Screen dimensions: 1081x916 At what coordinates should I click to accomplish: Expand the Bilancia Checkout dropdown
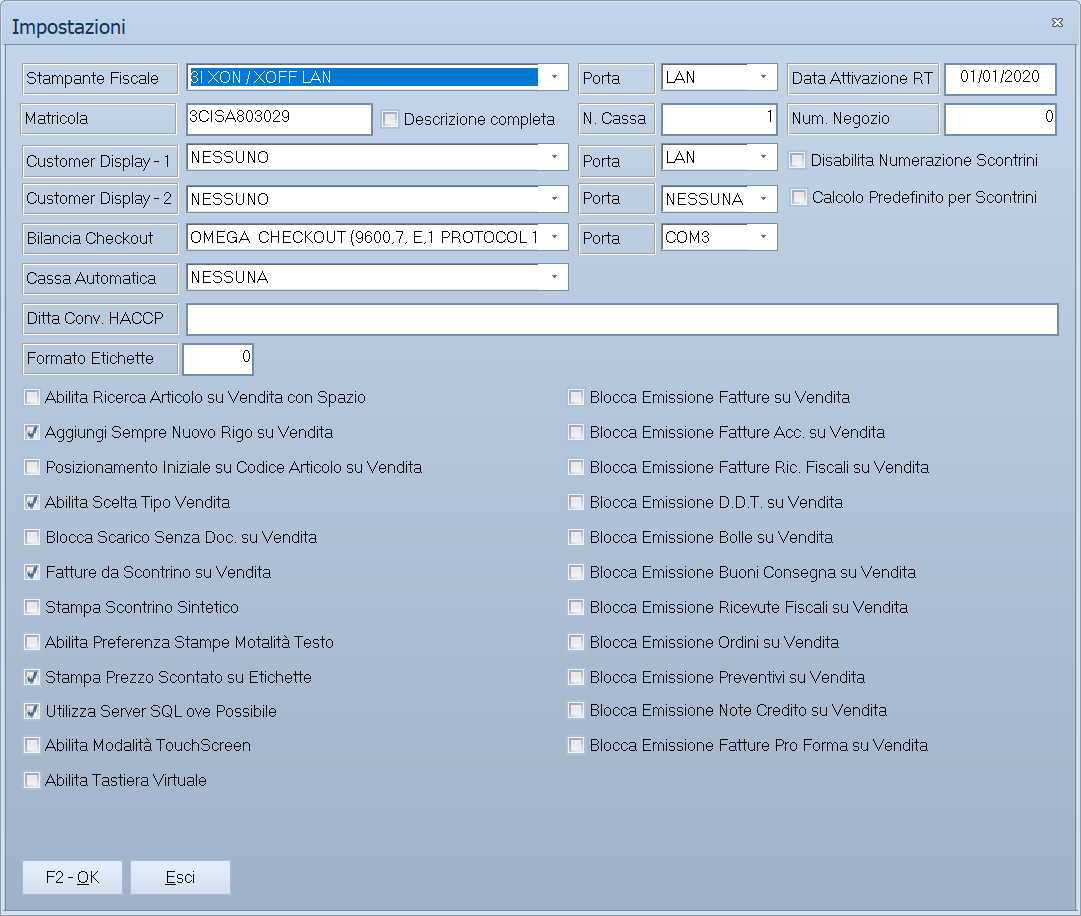click(554, 237)
